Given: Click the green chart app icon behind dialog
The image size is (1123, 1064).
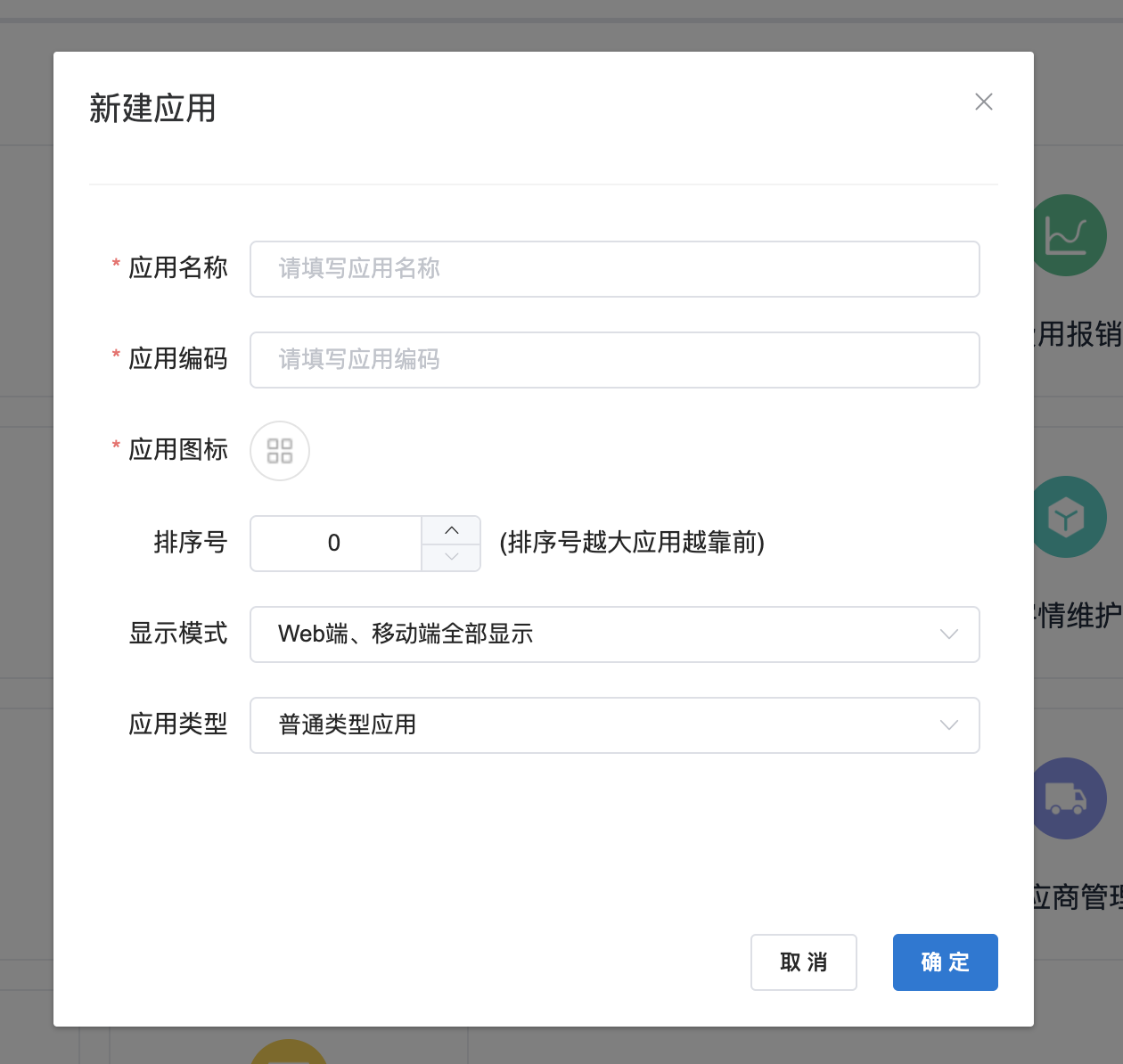Looking at the screenshot, I should pos(1070,235).
